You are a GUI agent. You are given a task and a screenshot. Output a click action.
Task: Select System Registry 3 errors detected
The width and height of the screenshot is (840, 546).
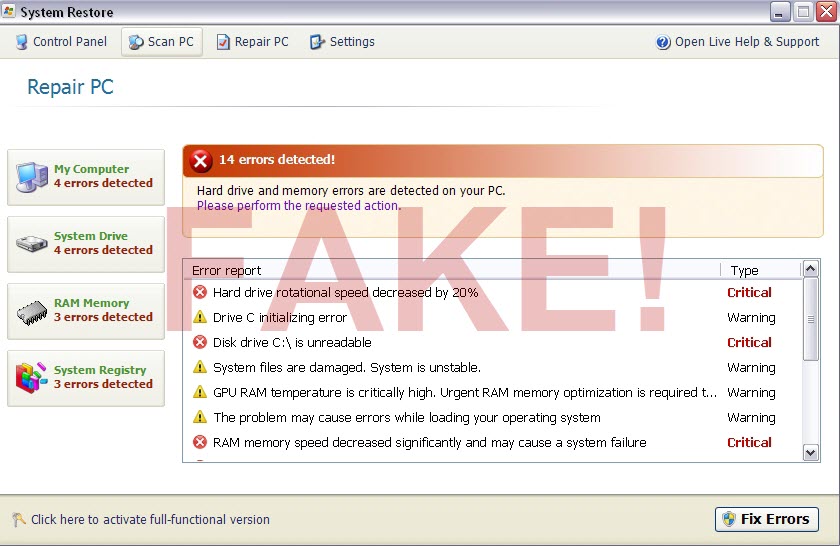click(86, 378)
